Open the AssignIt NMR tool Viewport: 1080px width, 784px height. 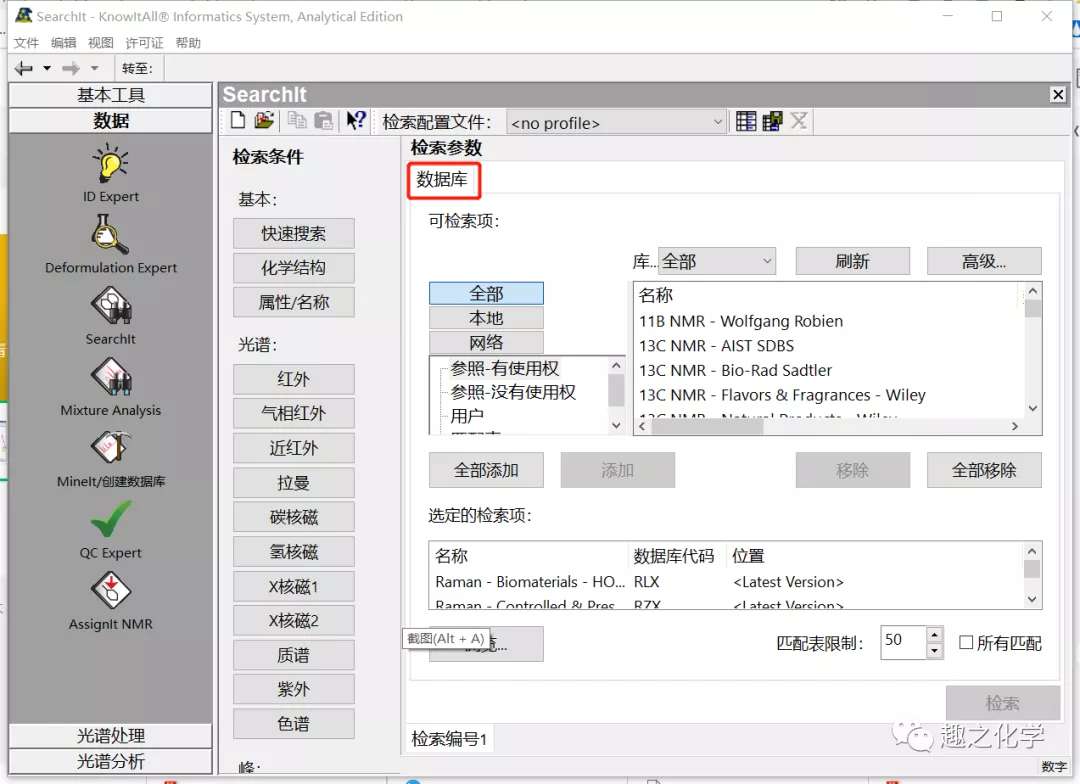click(x=110, y=600)
